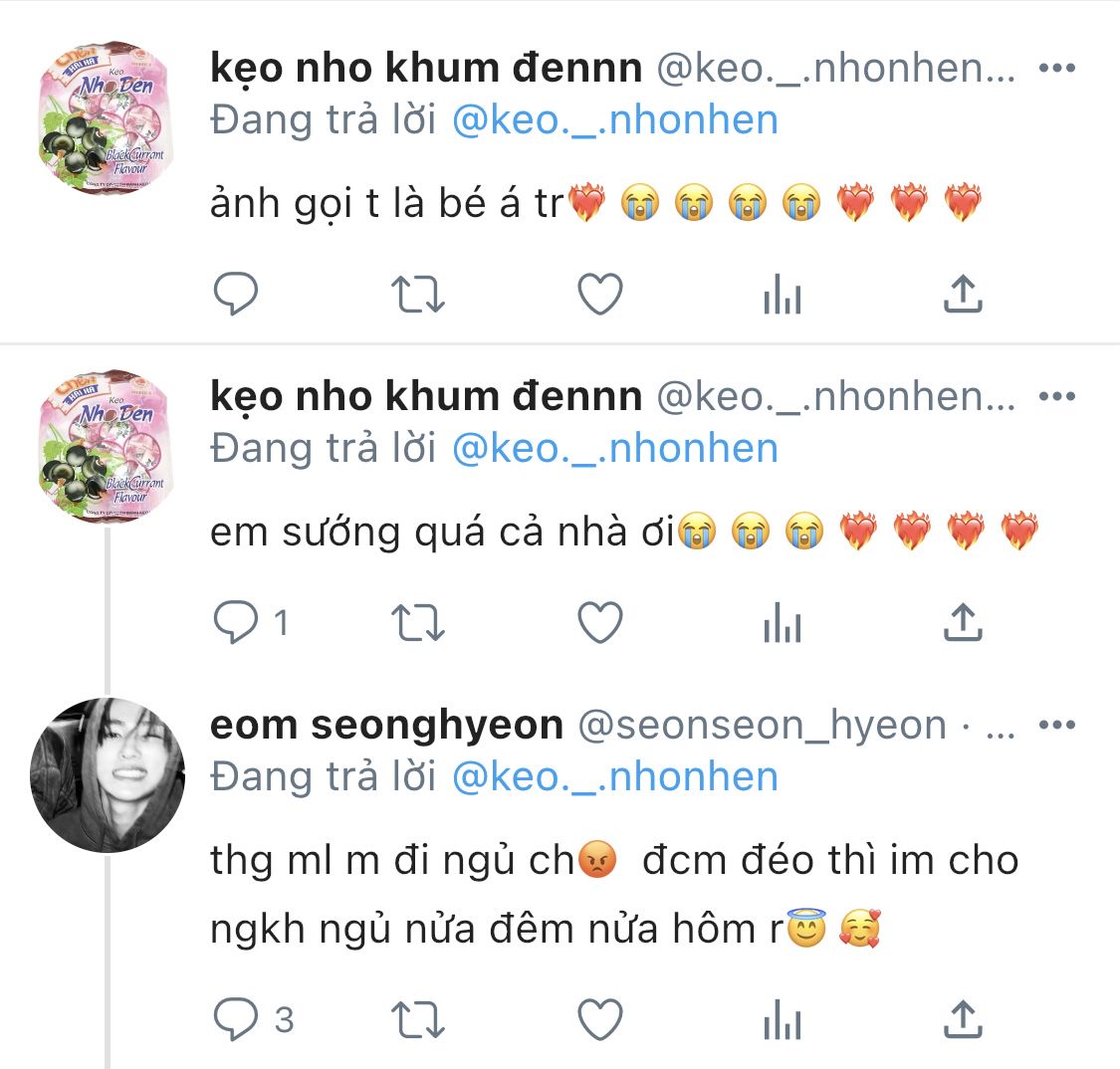Like the 'ảnh gọi t là bé' tweet
Viewport: 1120px width, 1069px height.
[x=600, y=295]
